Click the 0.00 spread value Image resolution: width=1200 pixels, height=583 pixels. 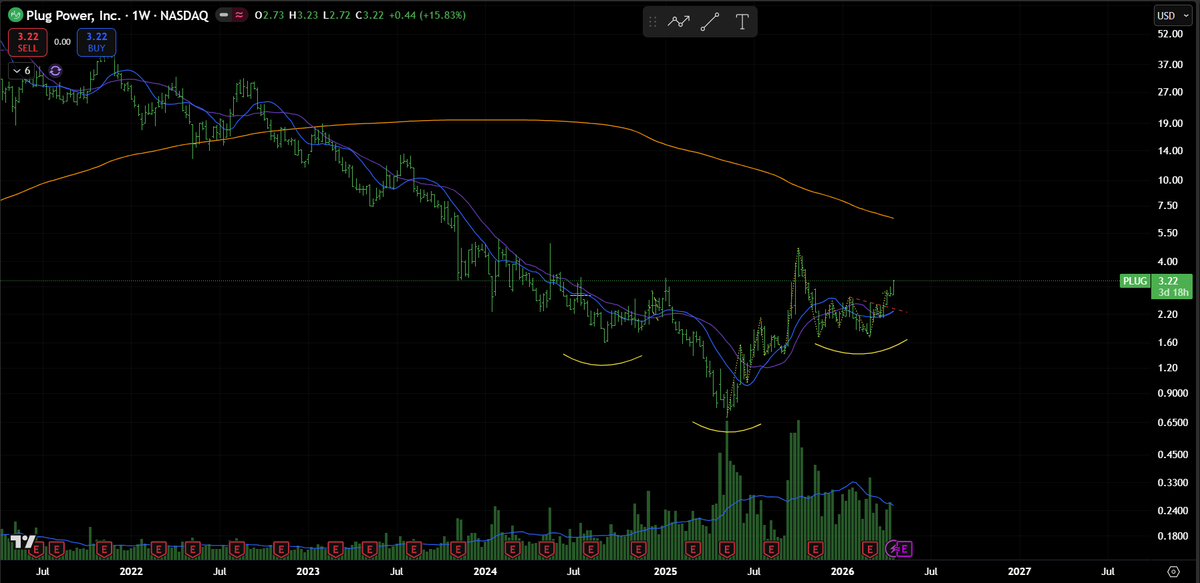(62, 42)
